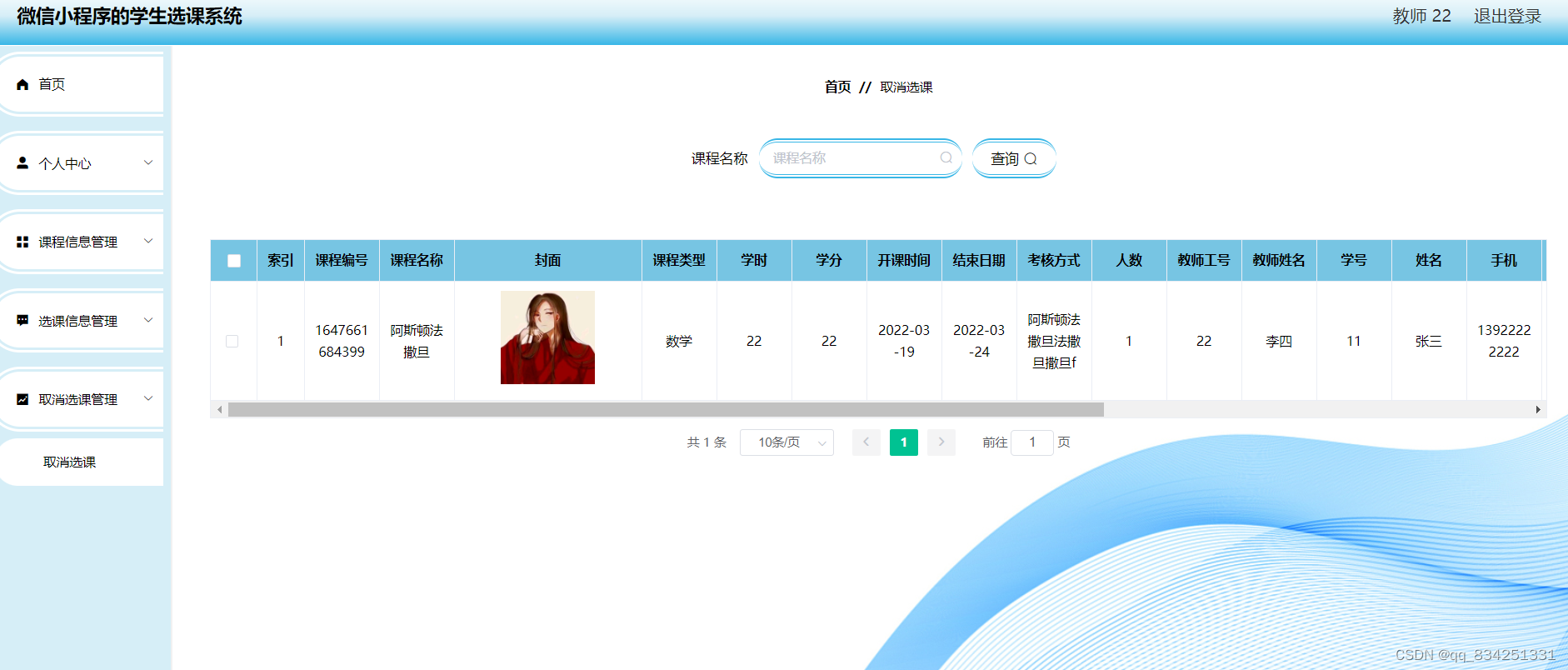This screenshot has width=1568, height=670.
Task: Click the 课程名称 column header
Action: 417,260
